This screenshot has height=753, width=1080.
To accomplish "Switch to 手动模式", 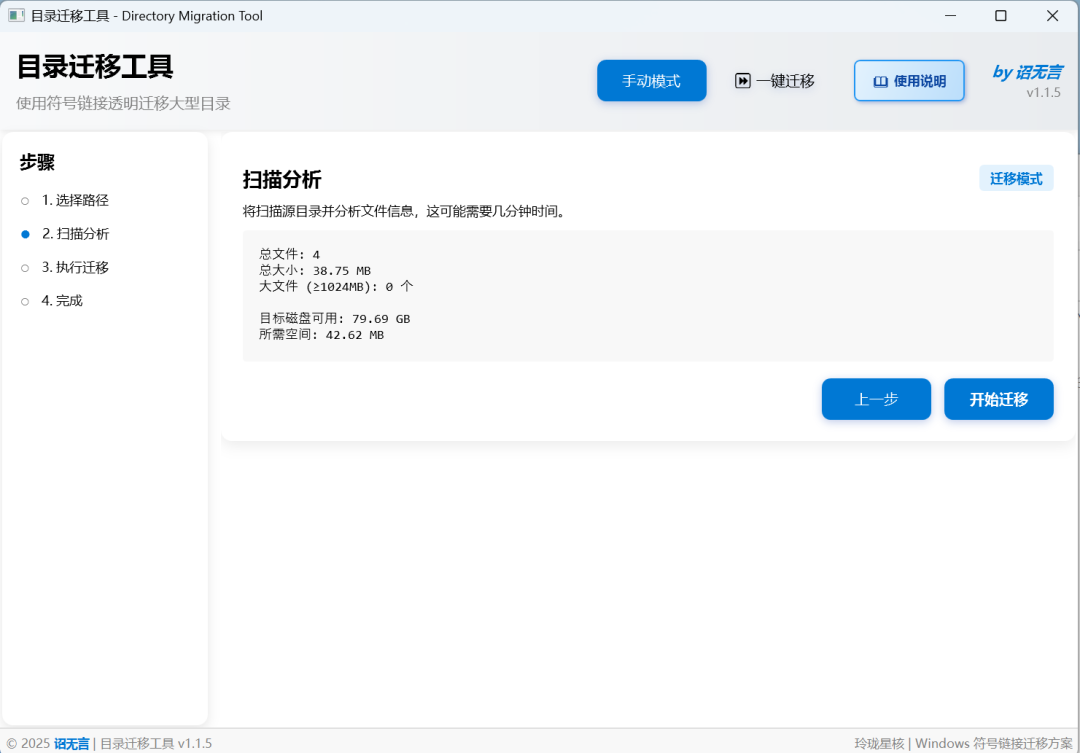I will [651, 80].
